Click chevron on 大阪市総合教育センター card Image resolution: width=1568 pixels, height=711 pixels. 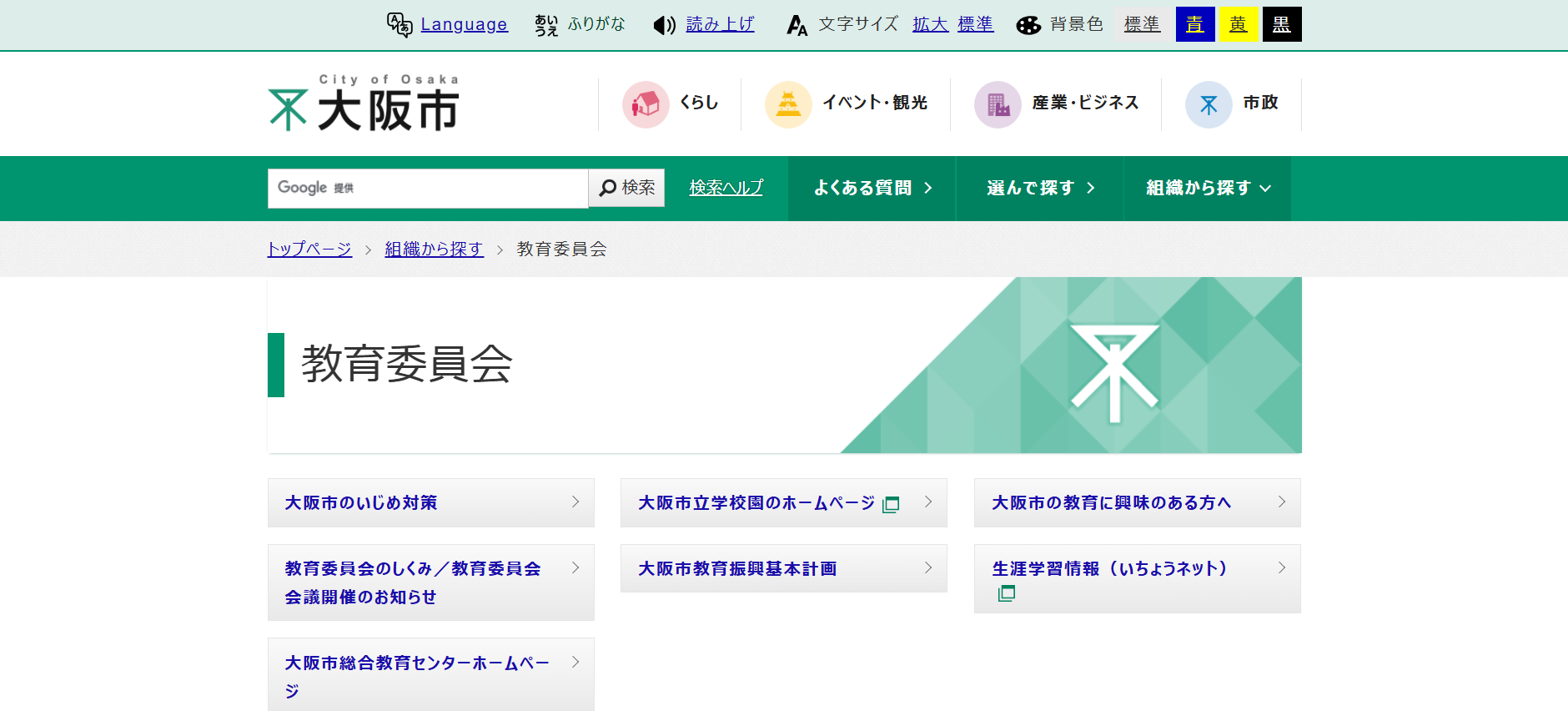click(x=575, y=662)
